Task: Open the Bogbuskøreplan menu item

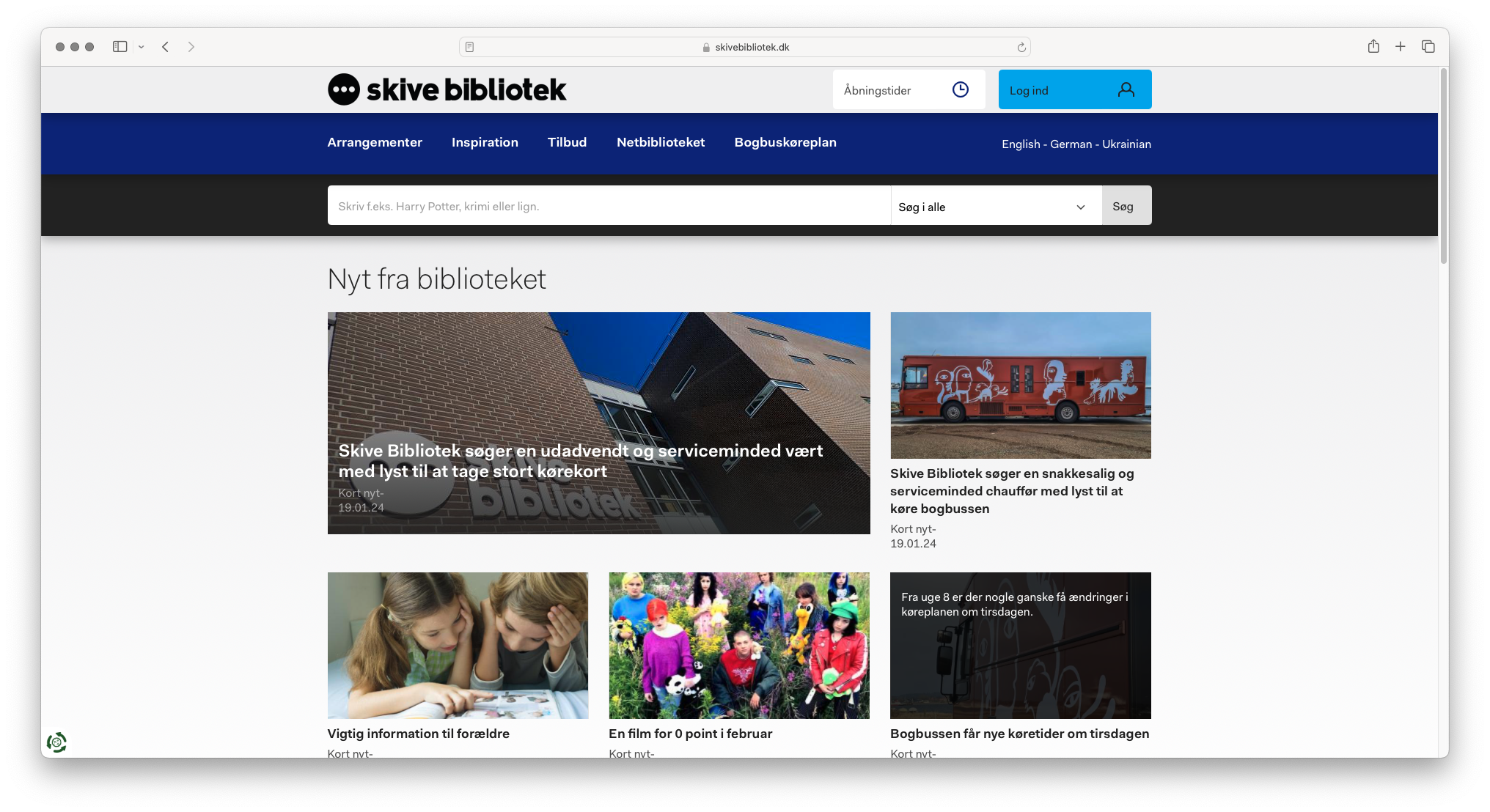Action: pyautogui.click(x=785, y=142)
